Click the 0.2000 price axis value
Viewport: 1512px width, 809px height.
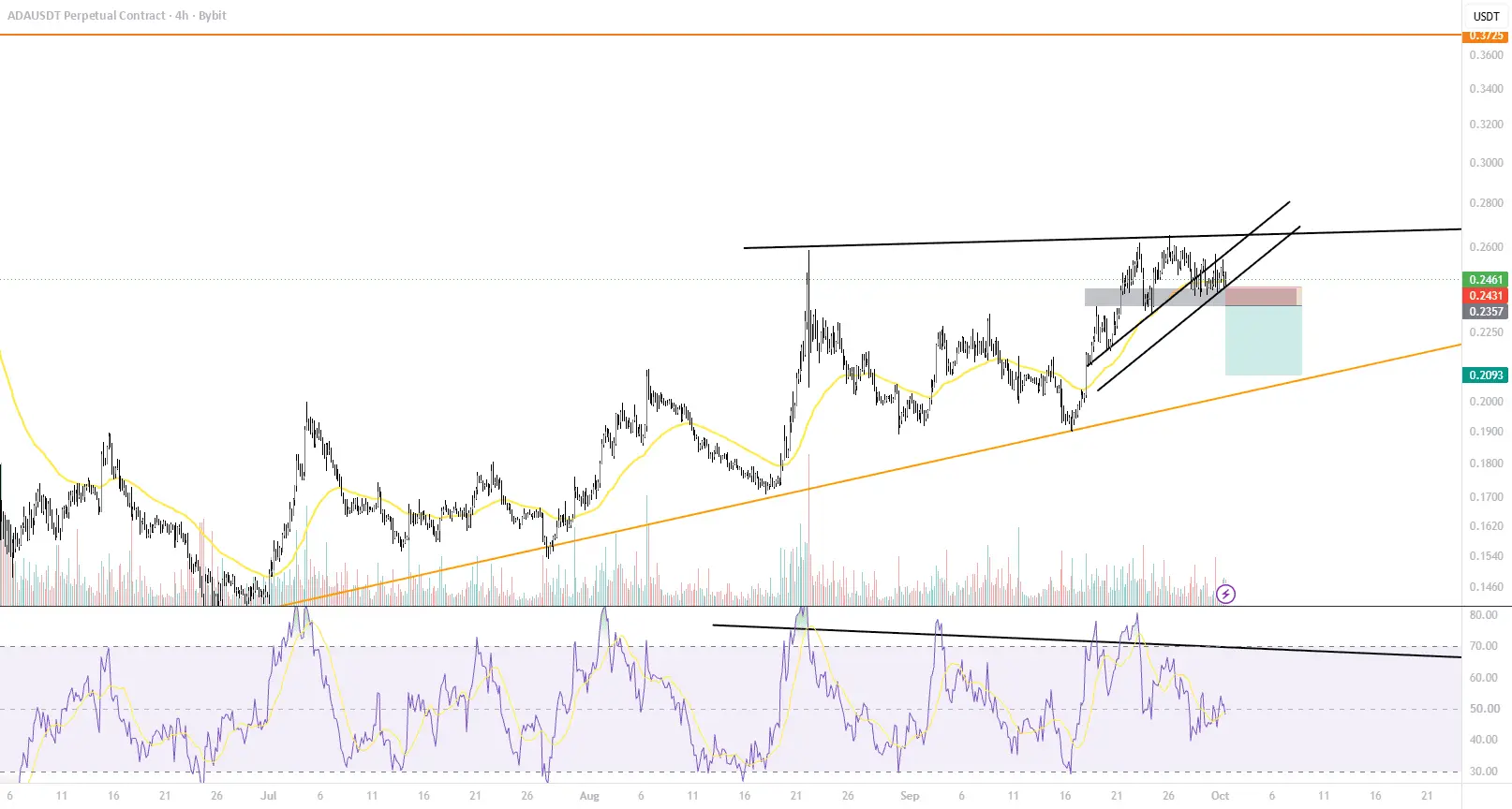(1486, 401)
